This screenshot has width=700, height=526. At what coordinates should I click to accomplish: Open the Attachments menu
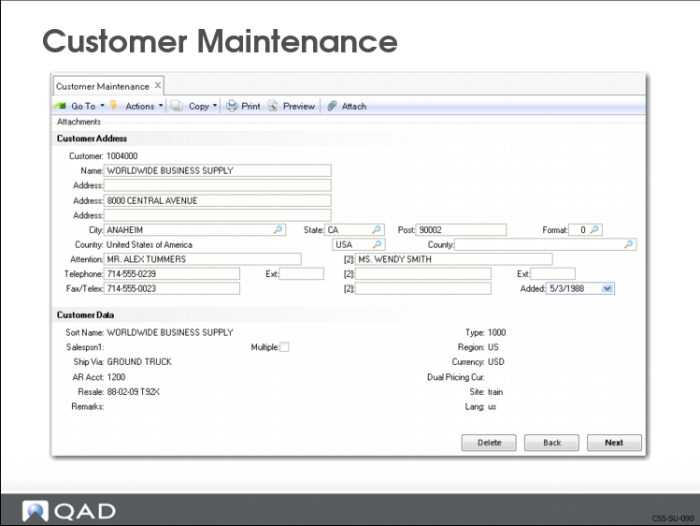[79, 121]
